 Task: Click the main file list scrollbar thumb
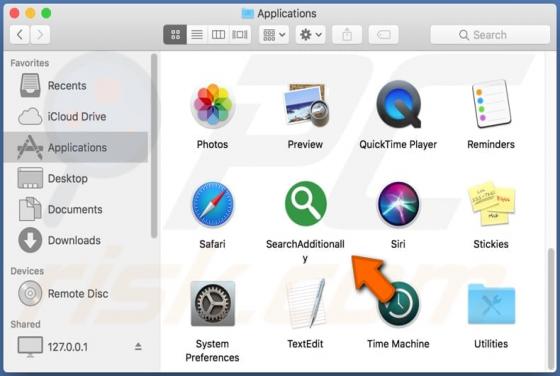pyautogui.click(x=551, y=308)
